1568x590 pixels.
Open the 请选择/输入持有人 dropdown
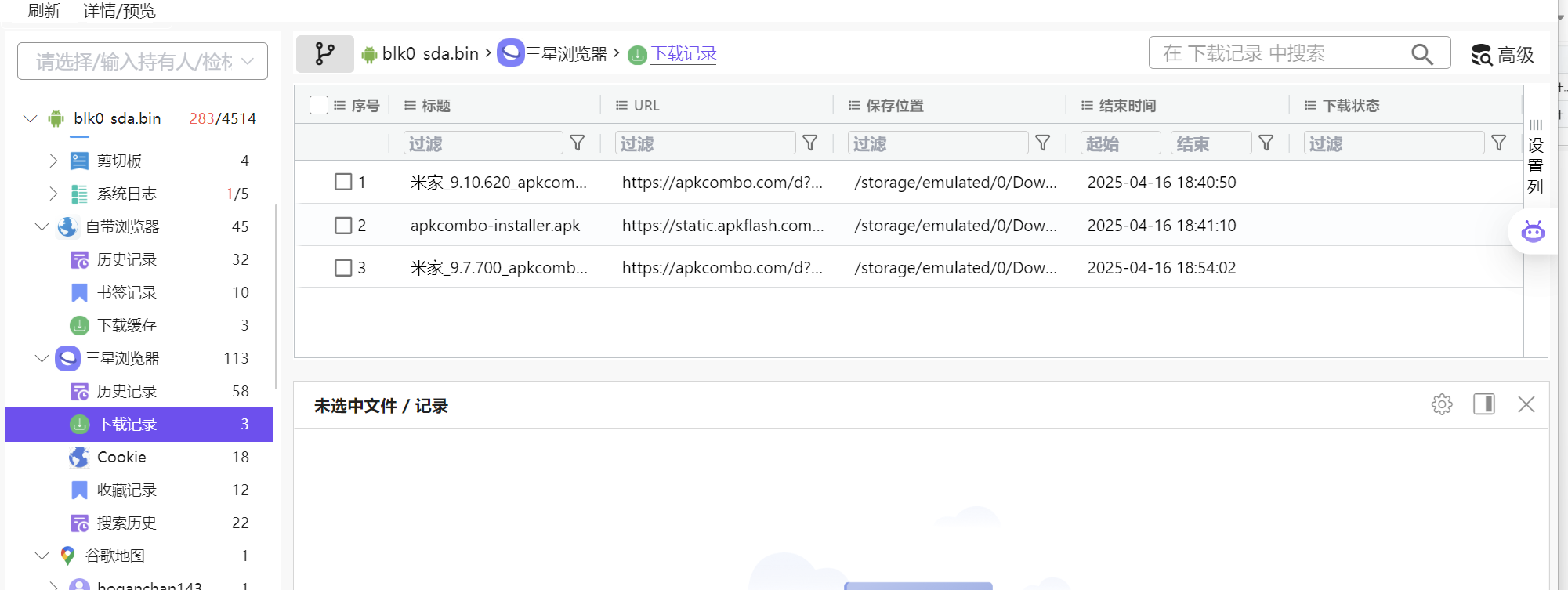coord(143,61)
